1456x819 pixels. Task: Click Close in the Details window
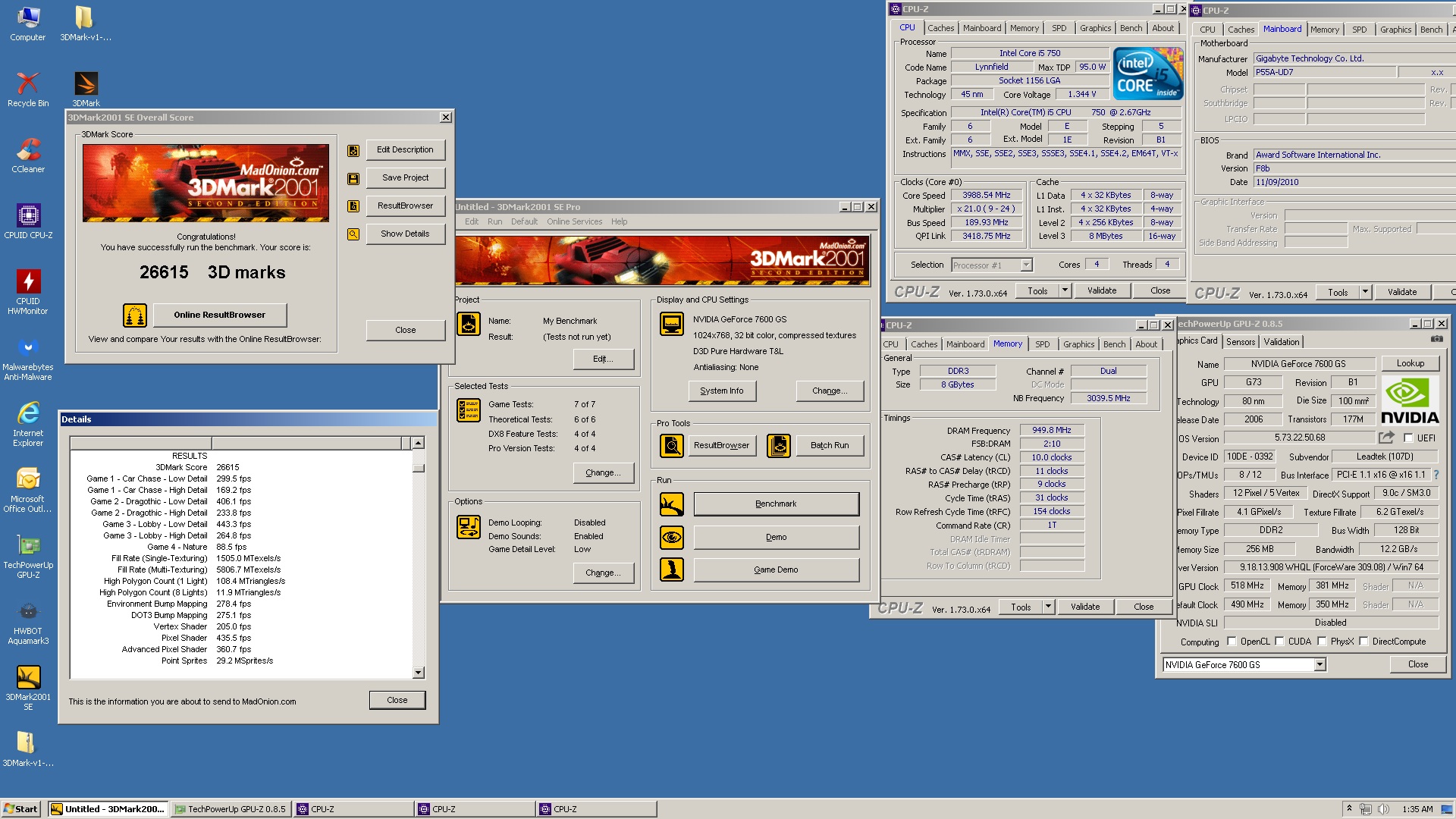pos(397,701)
